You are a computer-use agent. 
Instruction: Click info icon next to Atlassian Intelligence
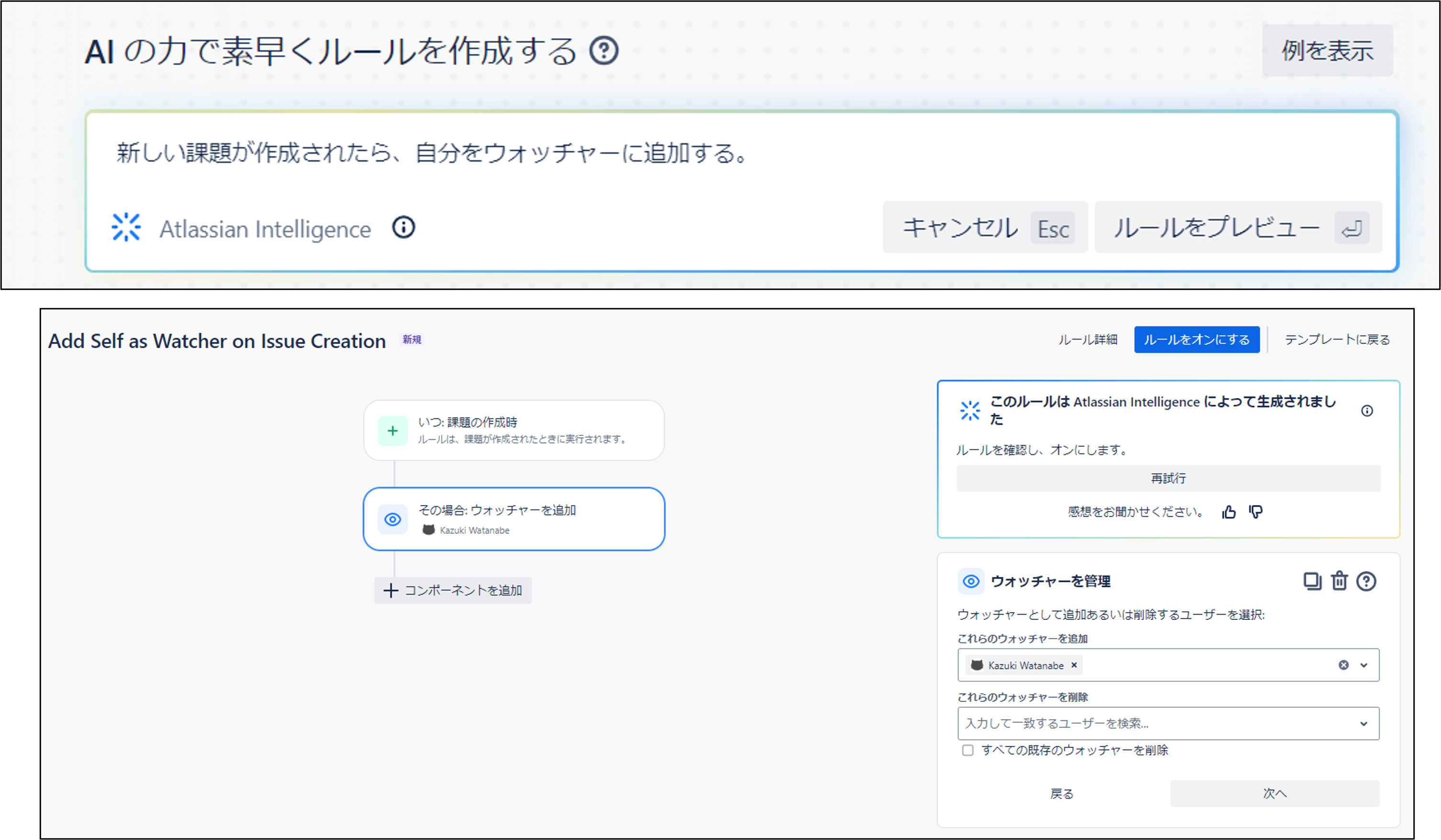(403, 227)
